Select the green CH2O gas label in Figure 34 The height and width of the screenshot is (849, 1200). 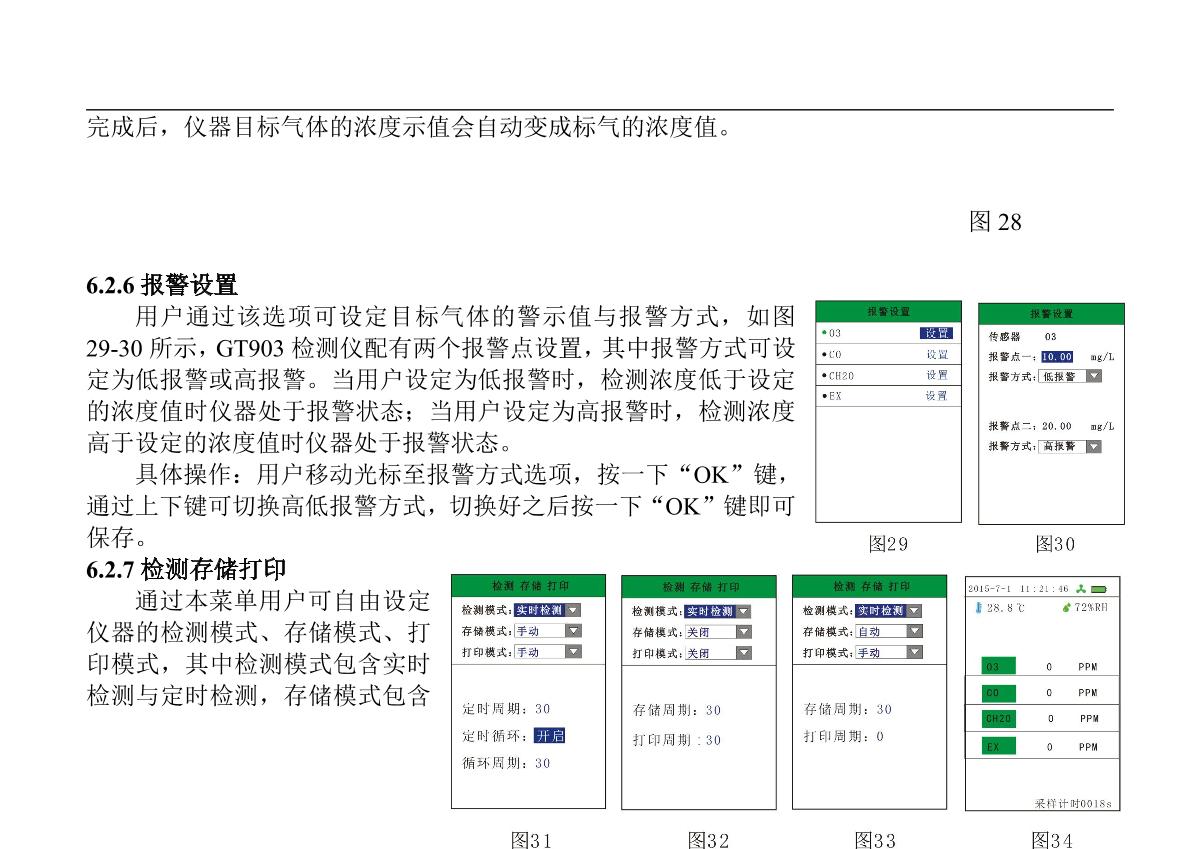998,718
